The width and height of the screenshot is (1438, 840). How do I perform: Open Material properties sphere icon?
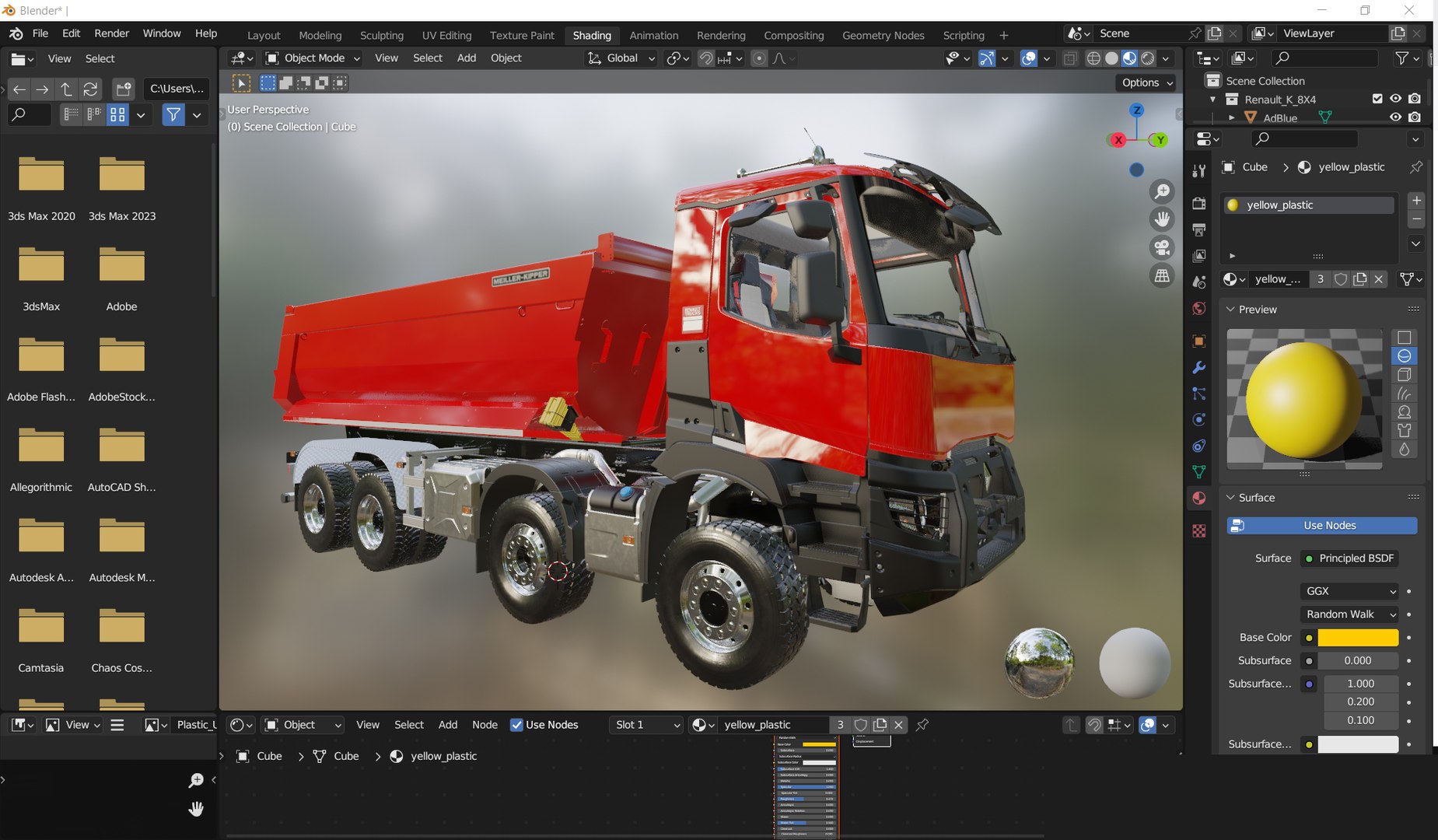(x=1199, y=499)
